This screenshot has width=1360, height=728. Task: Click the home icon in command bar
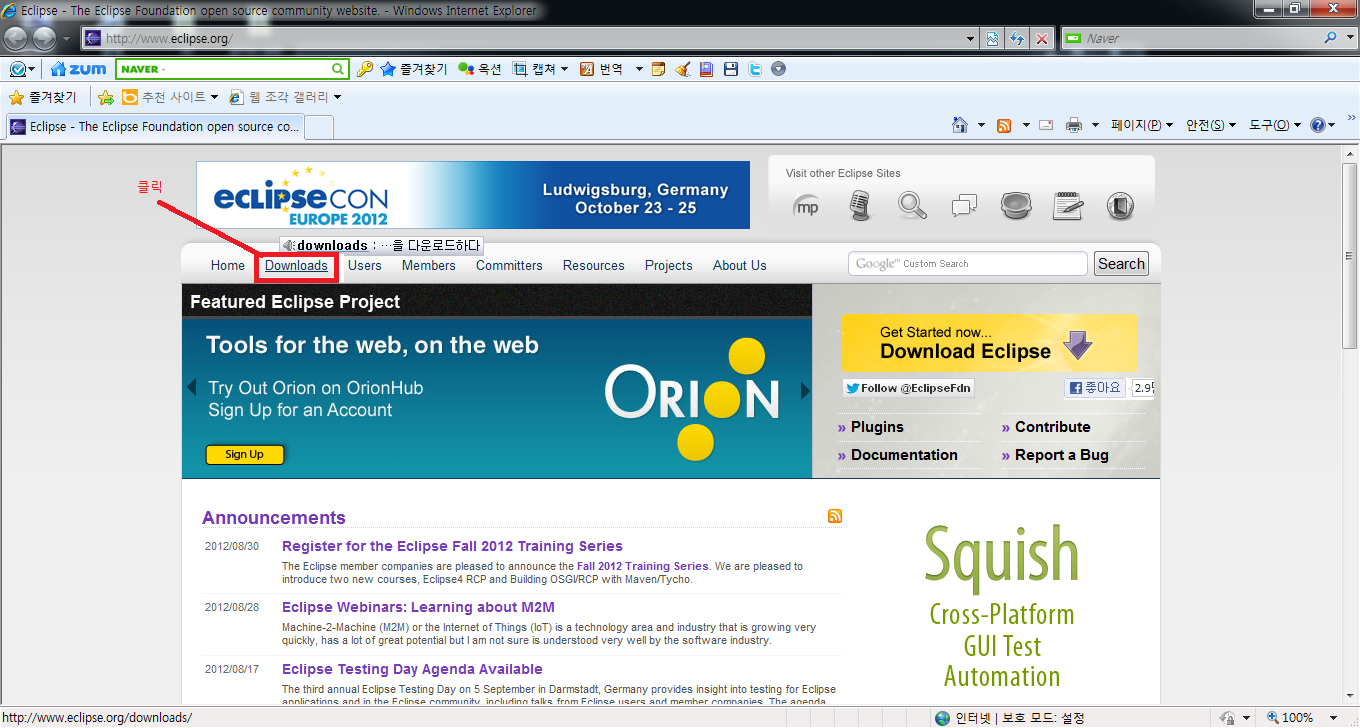click(960, 125)
